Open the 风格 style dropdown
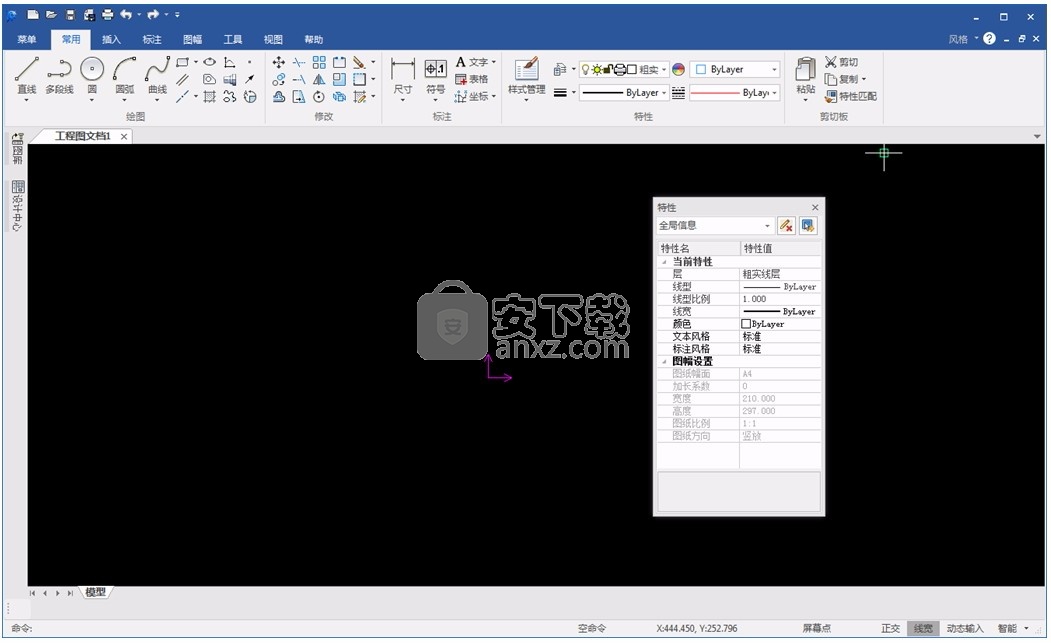 tap(963, 40)
